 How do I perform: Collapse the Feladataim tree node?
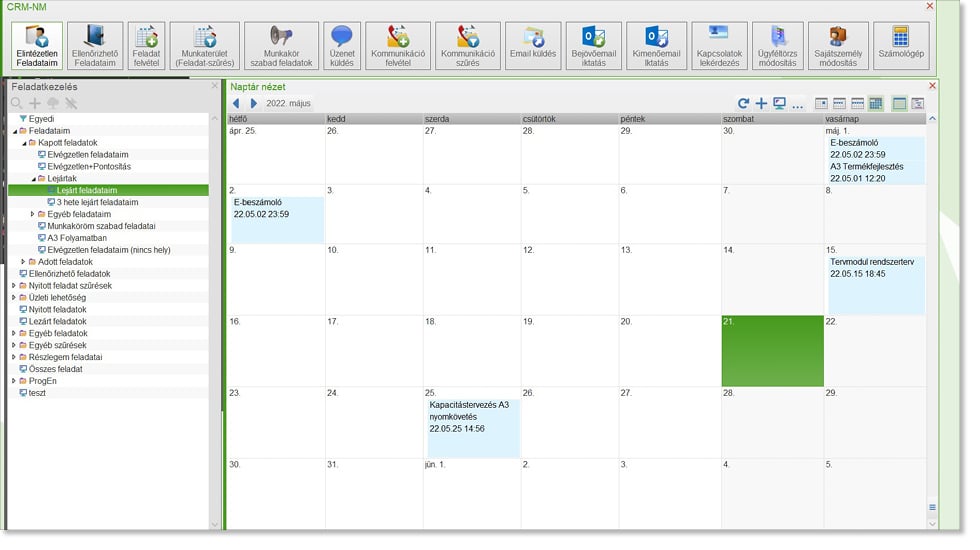[14, 131]
